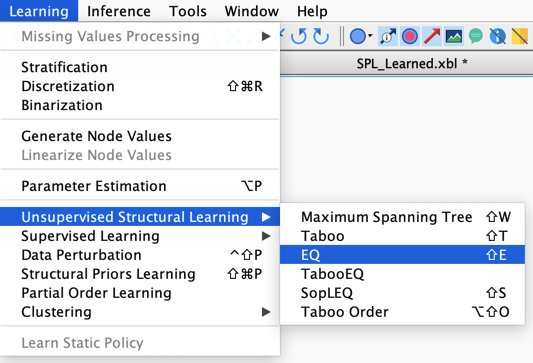Click the redo arrow icon in toolbar
The width and height of the screenshot is (533, 363).
(321, 36)
